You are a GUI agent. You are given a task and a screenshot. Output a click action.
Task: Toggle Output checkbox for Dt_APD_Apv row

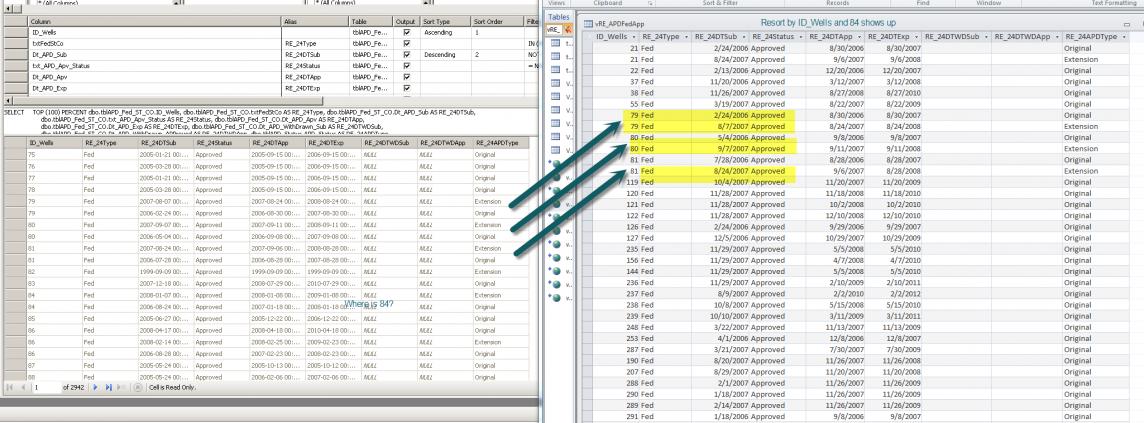406,77
